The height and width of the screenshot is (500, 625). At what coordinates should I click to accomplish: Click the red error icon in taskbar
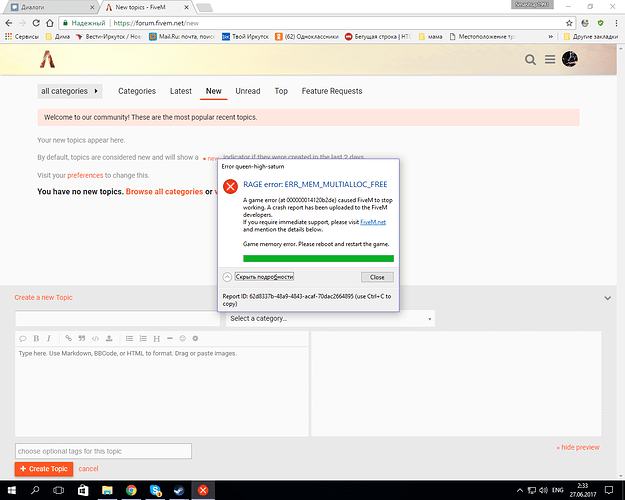(203, 490)
